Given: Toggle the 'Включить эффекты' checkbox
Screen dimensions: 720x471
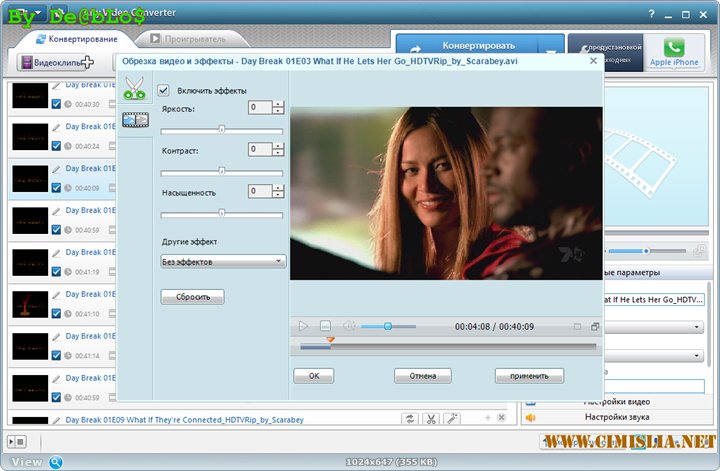Looking at the screenshot, I should 164,90.
